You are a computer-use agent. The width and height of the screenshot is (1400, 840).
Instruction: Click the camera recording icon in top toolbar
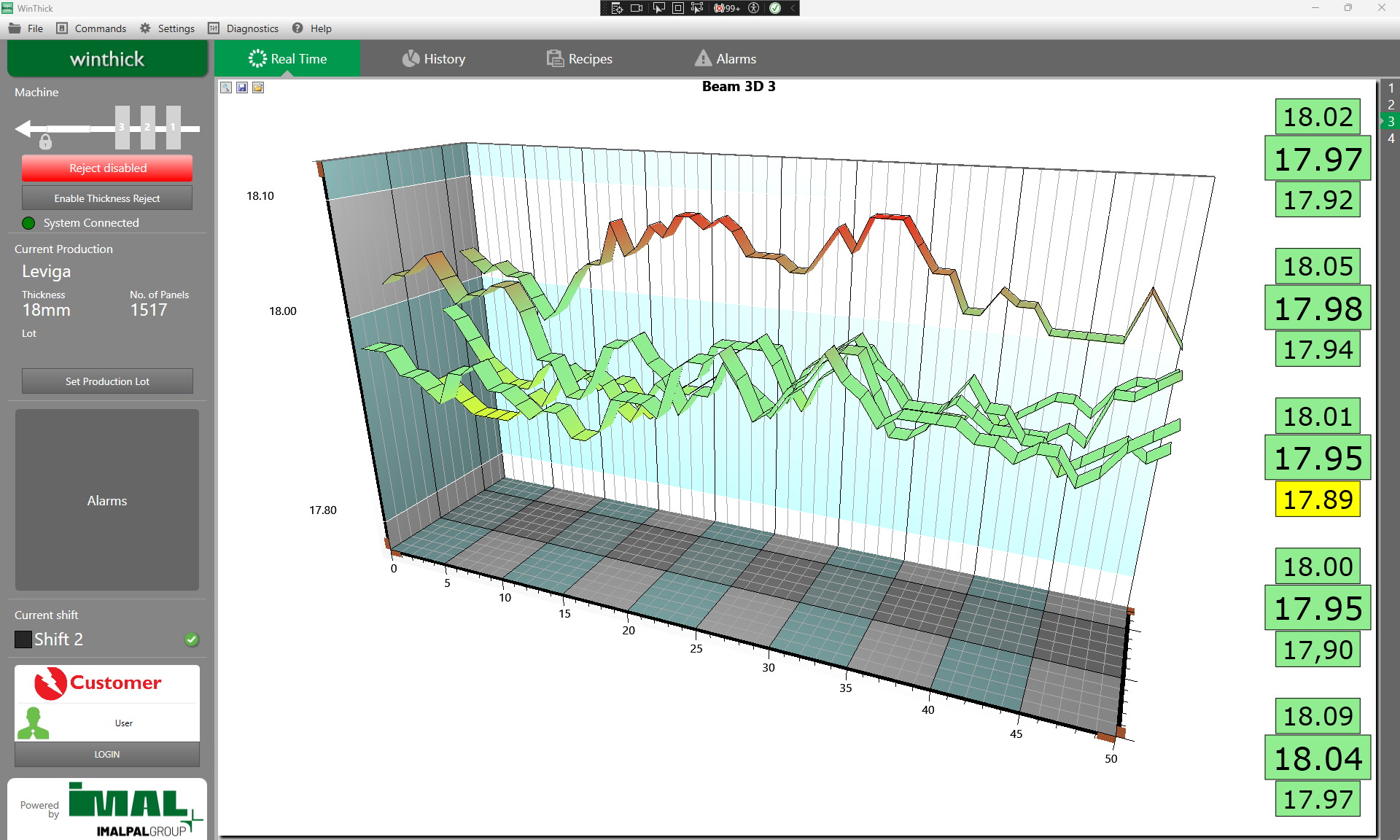pyautogui.click(x=636, y=8)
